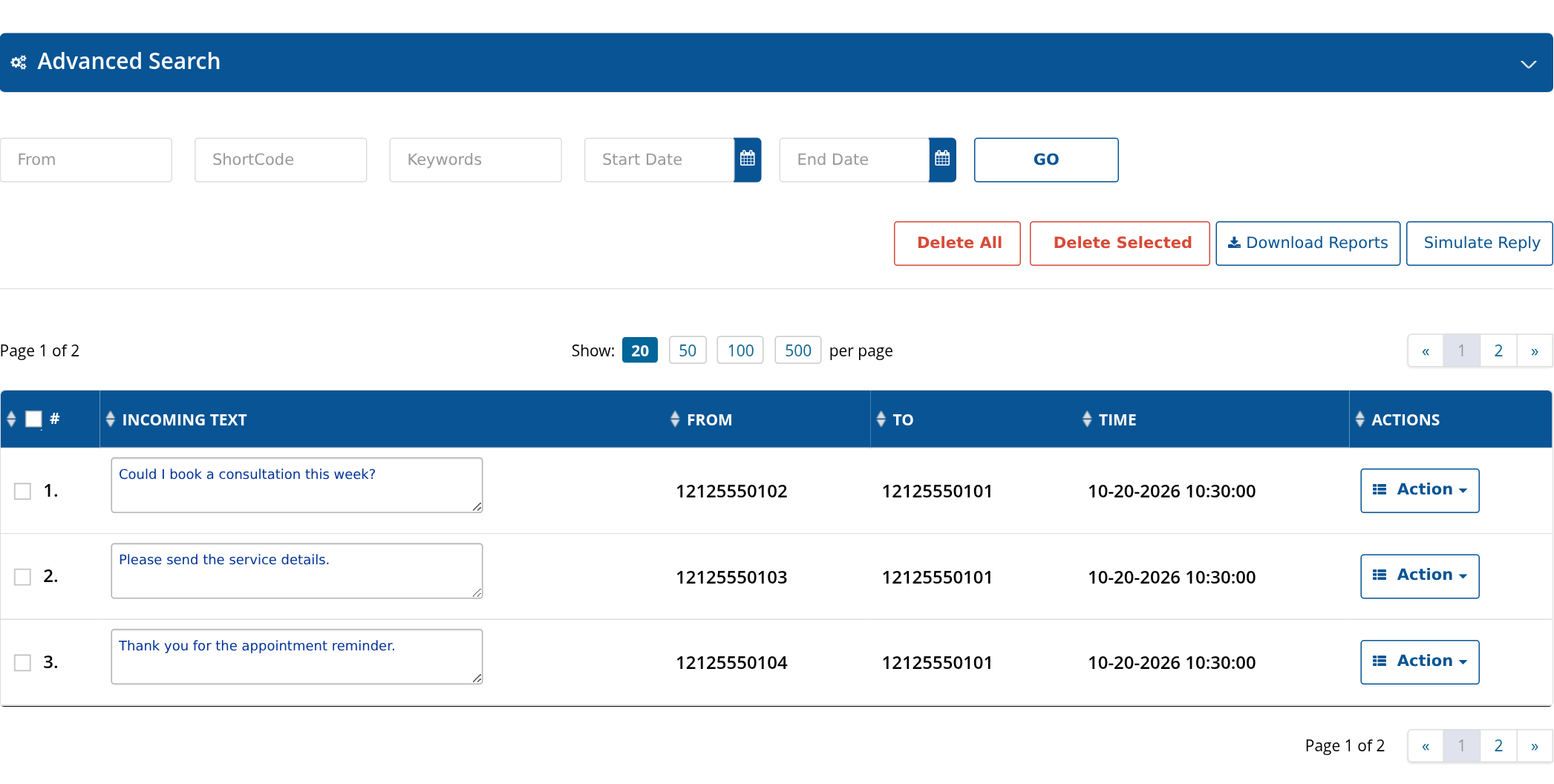Click sender number 12125550103

[731, 578]
